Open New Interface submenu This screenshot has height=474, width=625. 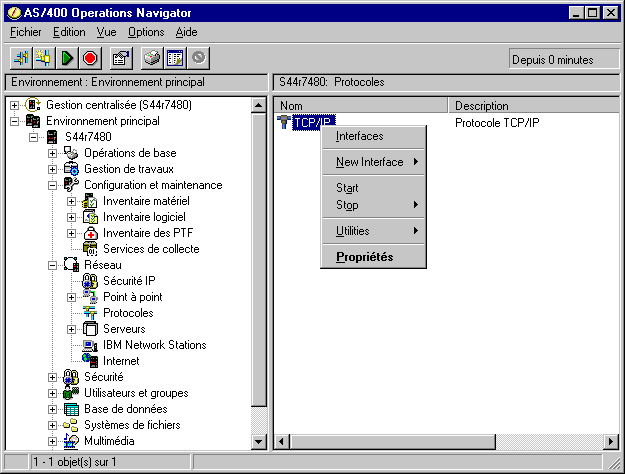[373, 162]
